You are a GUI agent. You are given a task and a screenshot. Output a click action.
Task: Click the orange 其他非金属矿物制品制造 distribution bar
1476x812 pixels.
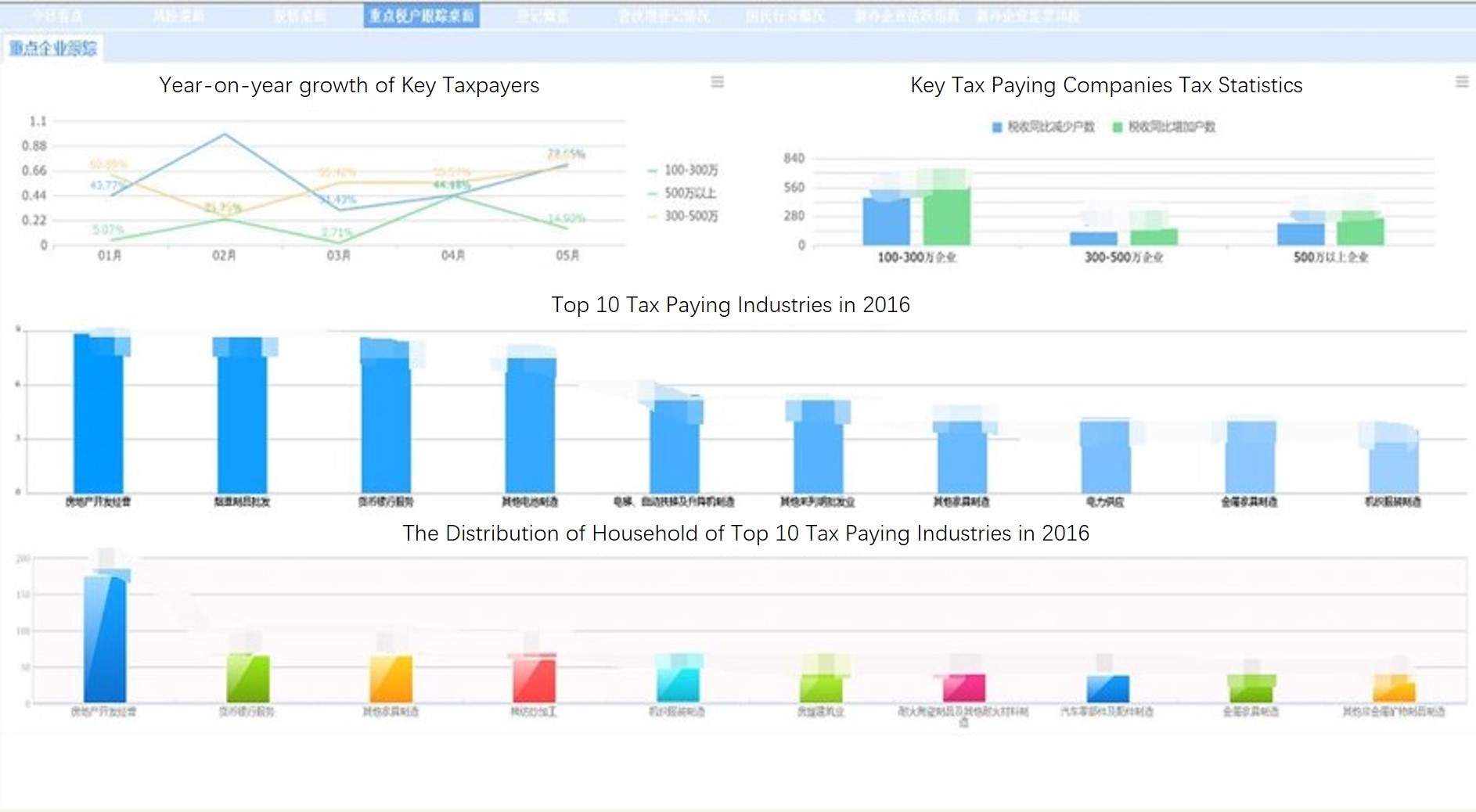coord(1395,690)
